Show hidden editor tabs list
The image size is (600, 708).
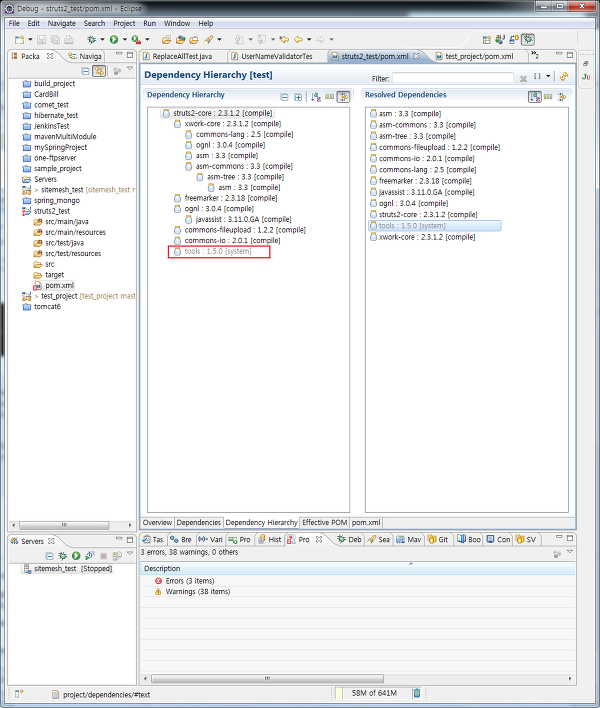(535, 55)
